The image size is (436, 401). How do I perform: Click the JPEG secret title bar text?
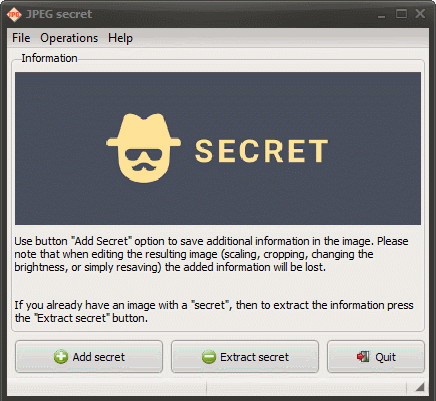[59, 14]
